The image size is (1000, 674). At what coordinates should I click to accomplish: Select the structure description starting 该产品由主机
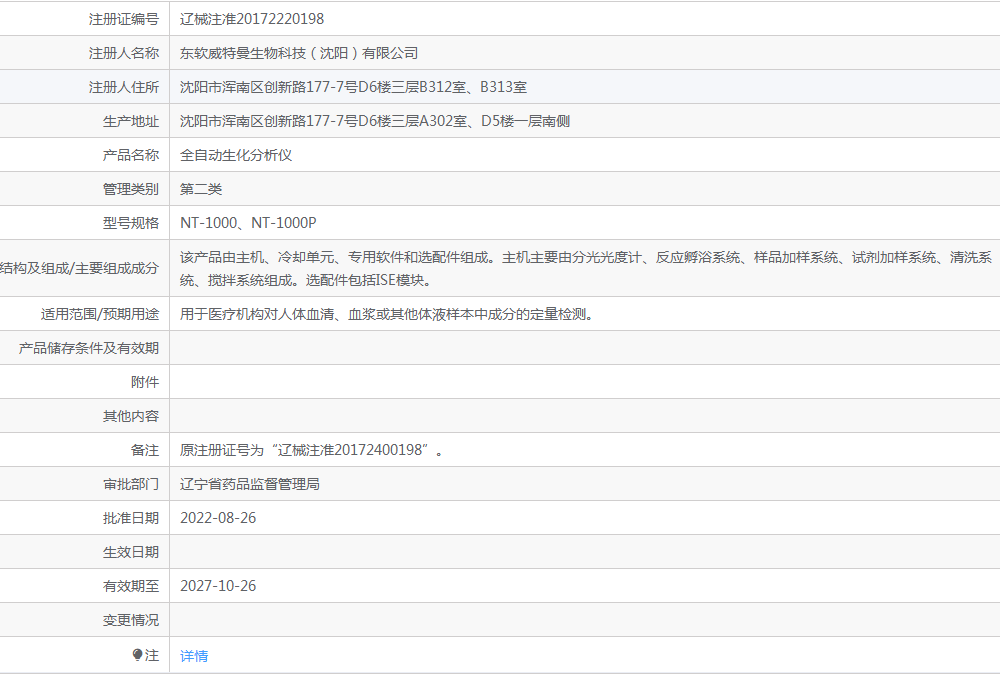coord(585,268)
